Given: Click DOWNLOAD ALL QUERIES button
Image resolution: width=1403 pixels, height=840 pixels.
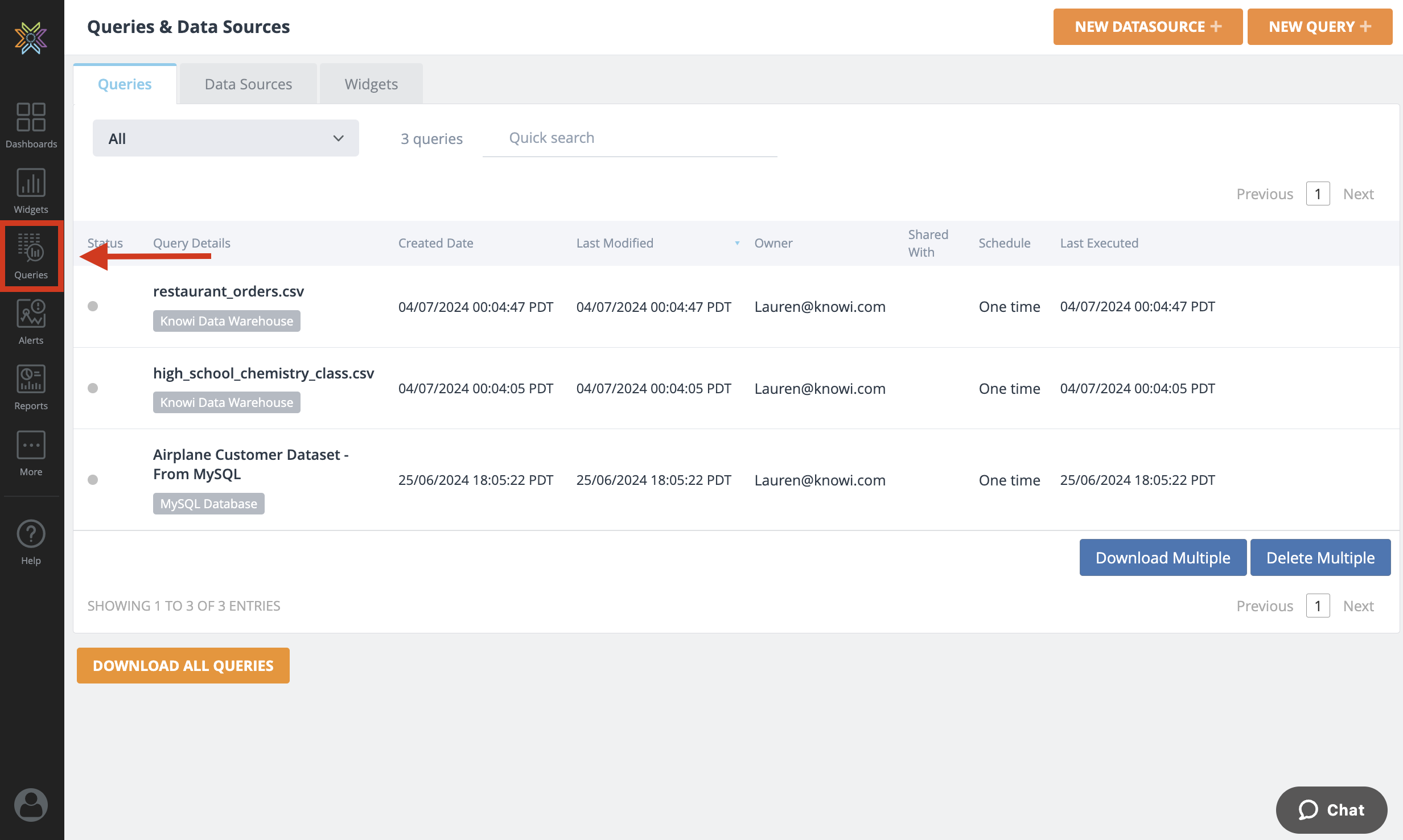Looking at the screenshot, I should 183,665.
